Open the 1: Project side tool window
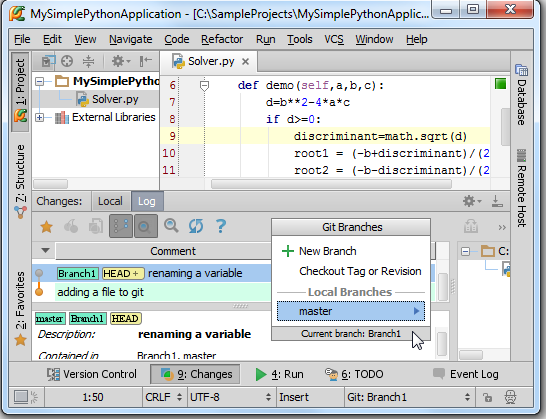Image resolution: width=546 pixels, height=419 pixels. pos(20,92)
